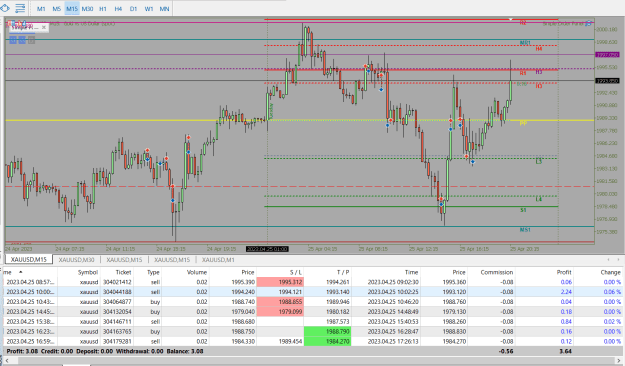The height and width of the screenshot is (366, 625).
Task: Select the green L3 level label
Action: pos(539,161)
